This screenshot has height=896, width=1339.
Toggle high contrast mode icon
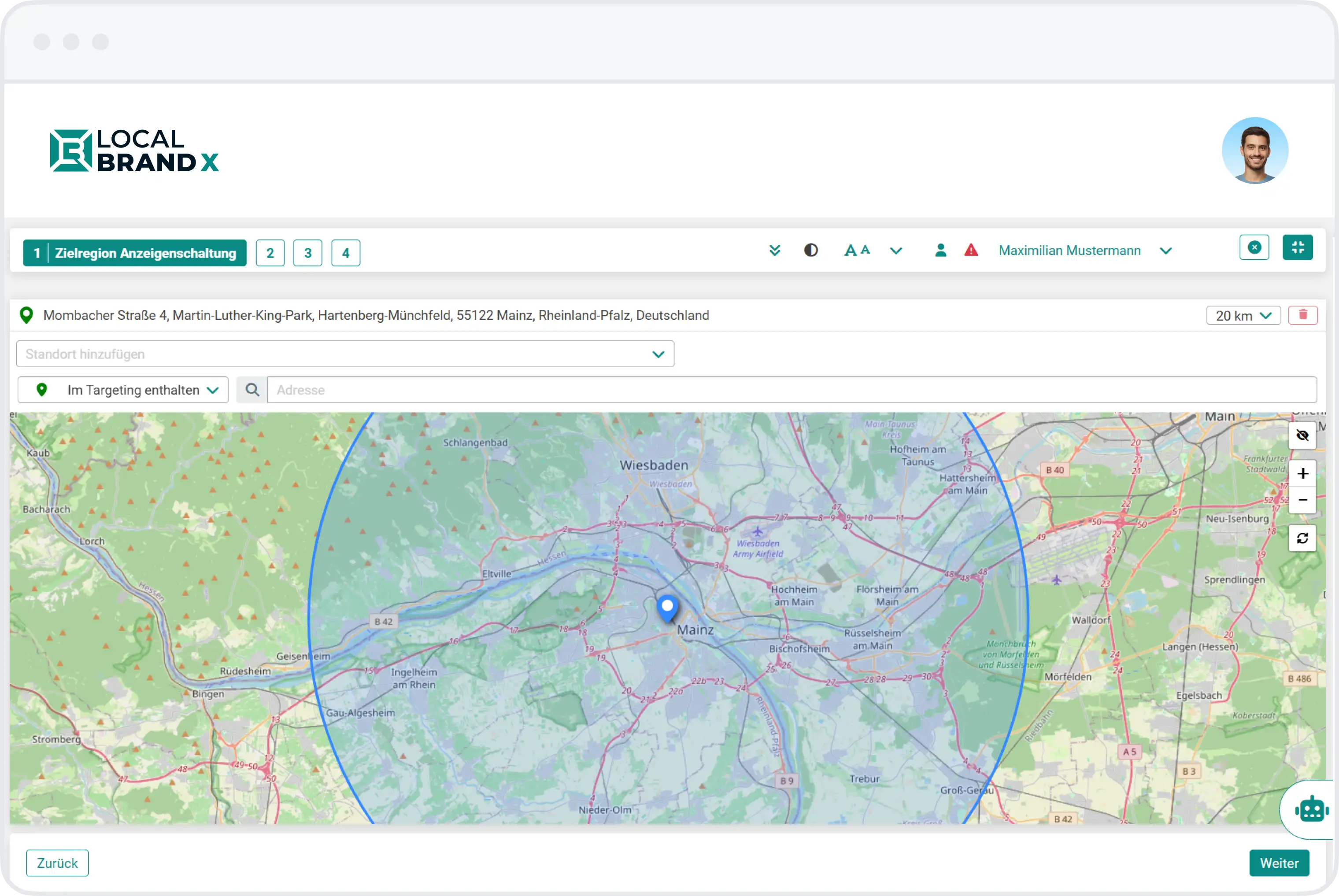810,250
